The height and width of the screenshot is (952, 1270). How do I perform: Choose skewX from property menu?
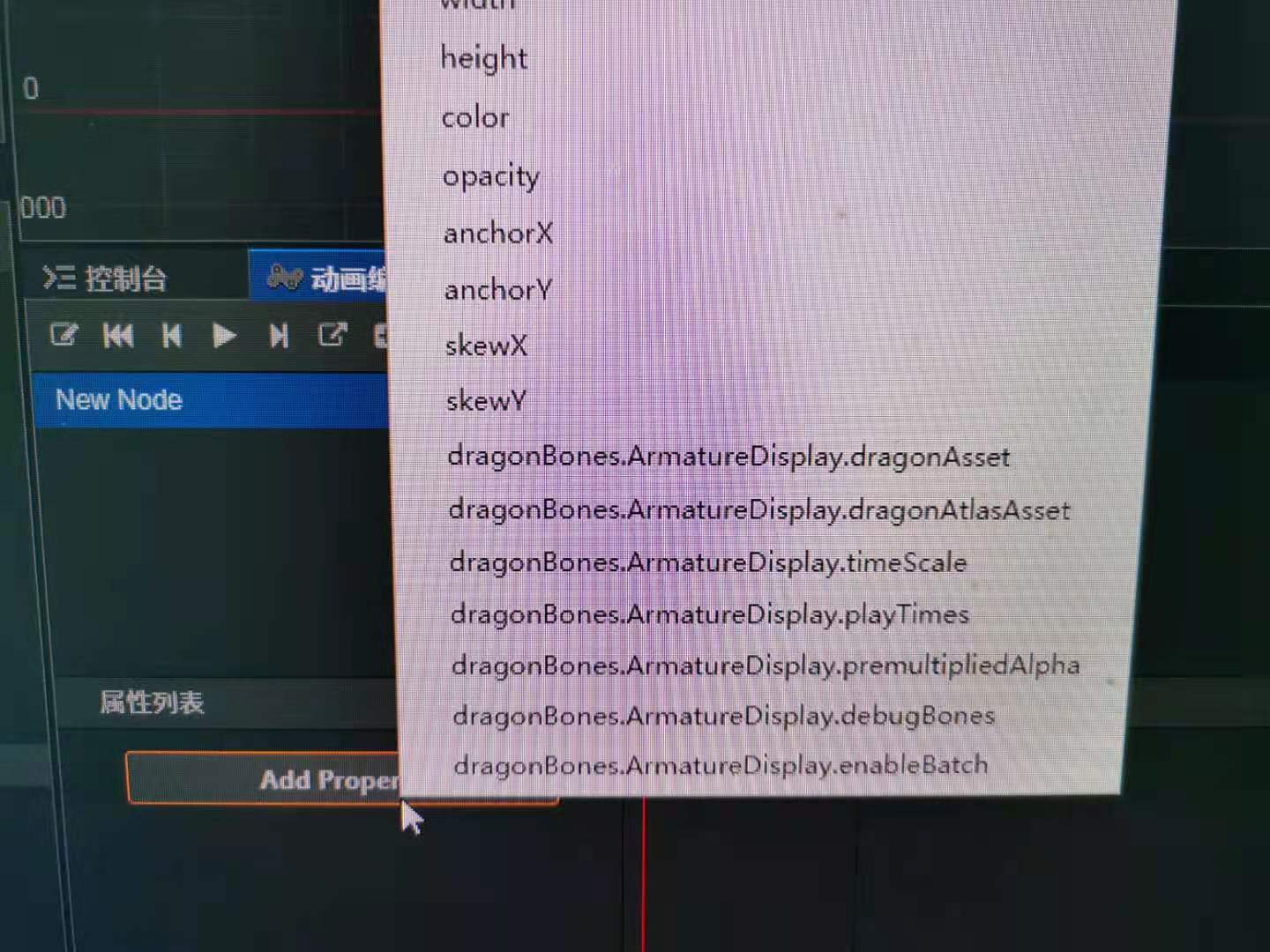(x=486, y=345)
